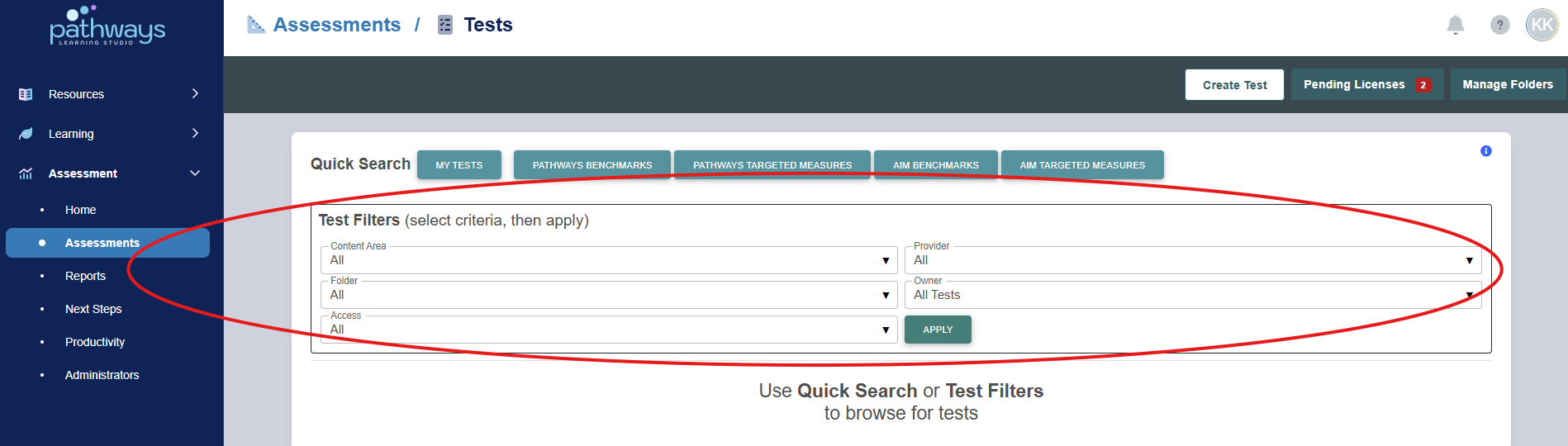This screenshot has width=1568, height=446.
Task: Open the notifications bell
Action: click(x=1456, y=25)
